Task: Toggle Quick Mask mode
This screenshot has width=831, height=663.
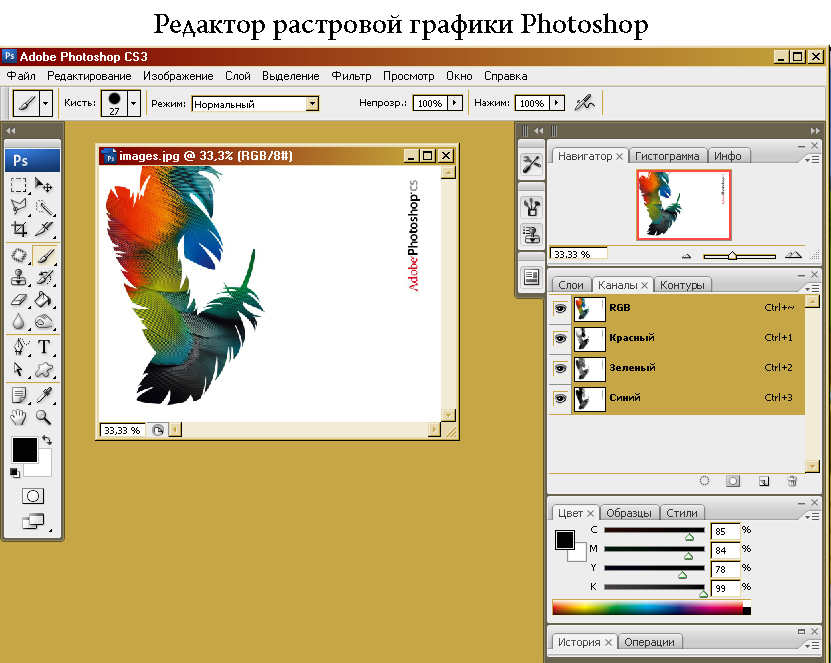Action: click(33, 496)
